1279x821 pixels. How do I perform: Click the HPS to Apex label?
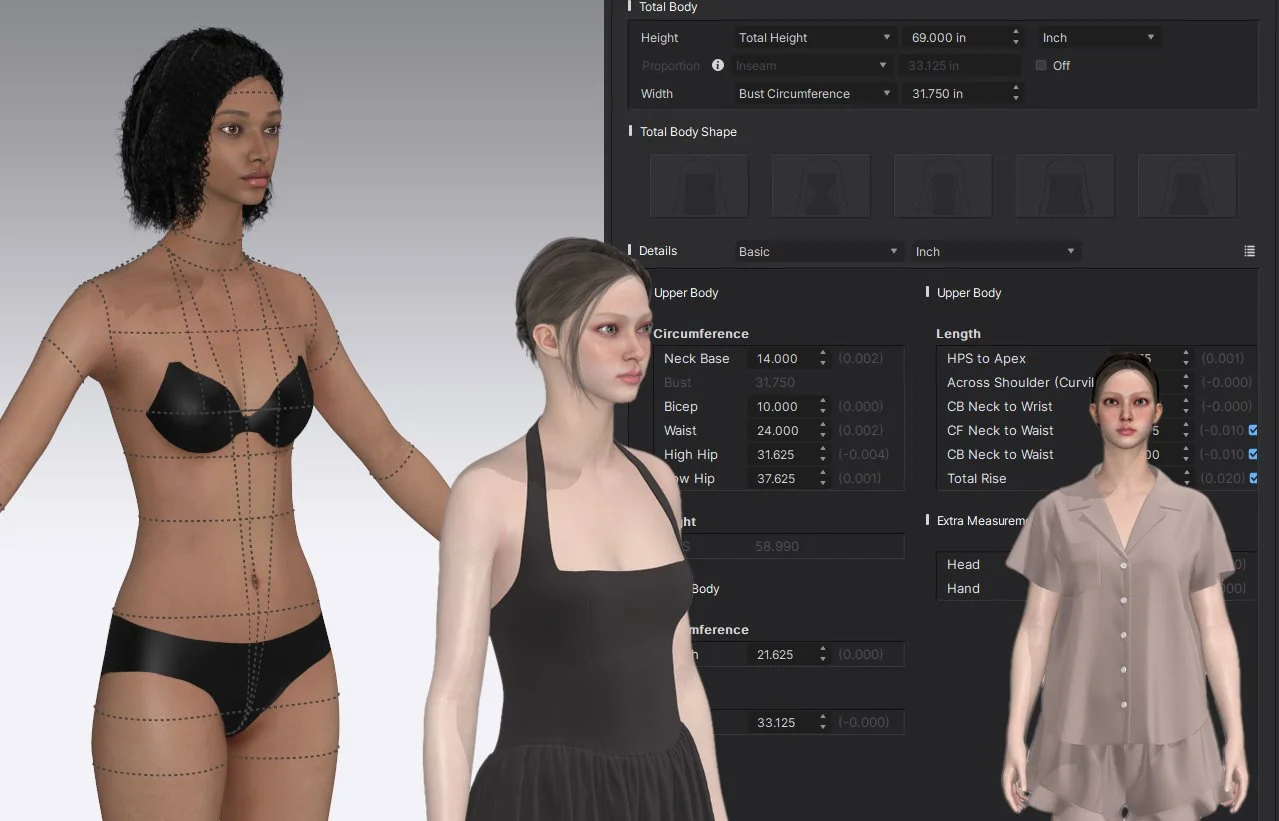tap(986, 358)
